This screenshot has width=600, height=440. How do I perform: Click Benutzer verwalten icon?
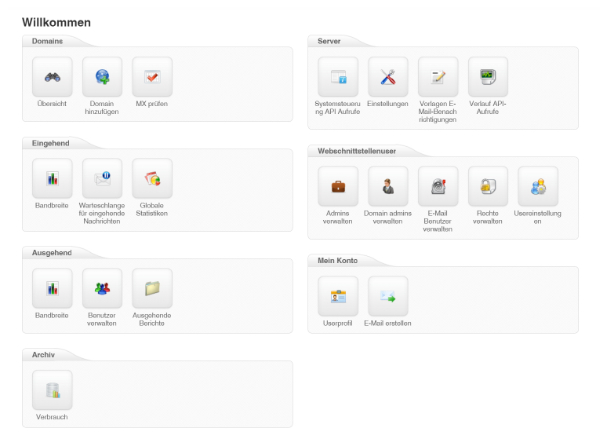click(x=102, y=288)
